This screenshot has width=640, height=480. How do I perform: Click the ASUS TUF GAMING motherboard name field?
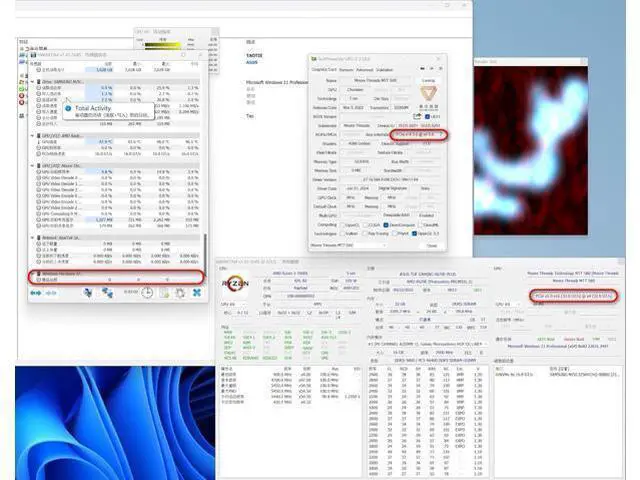click(x=427, y=274)
